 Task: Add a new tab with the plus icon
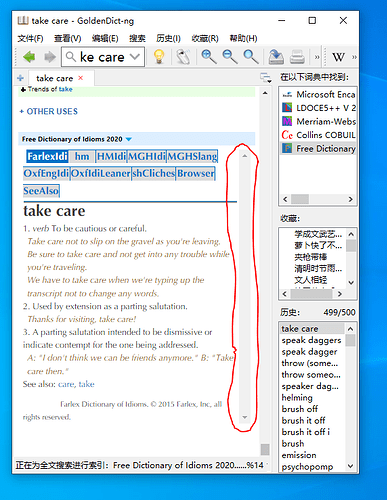coord(20,78)
